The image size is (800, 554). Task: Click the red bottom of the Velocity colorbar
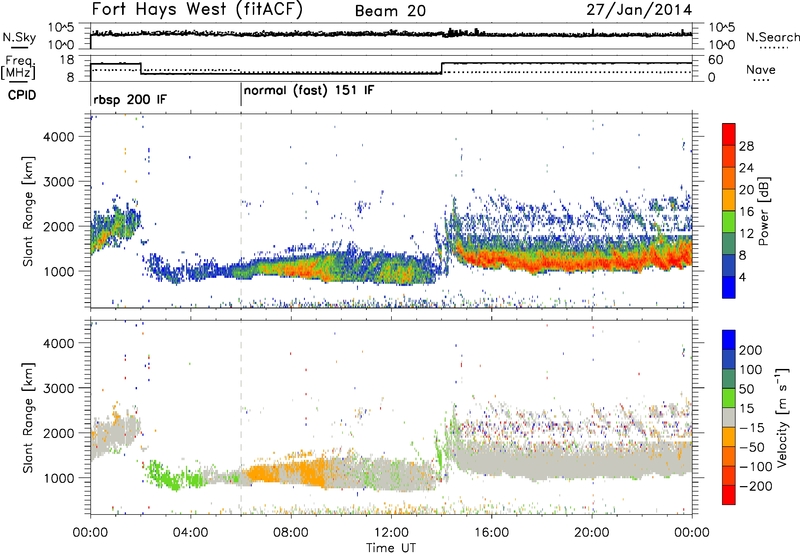point(729,495)
